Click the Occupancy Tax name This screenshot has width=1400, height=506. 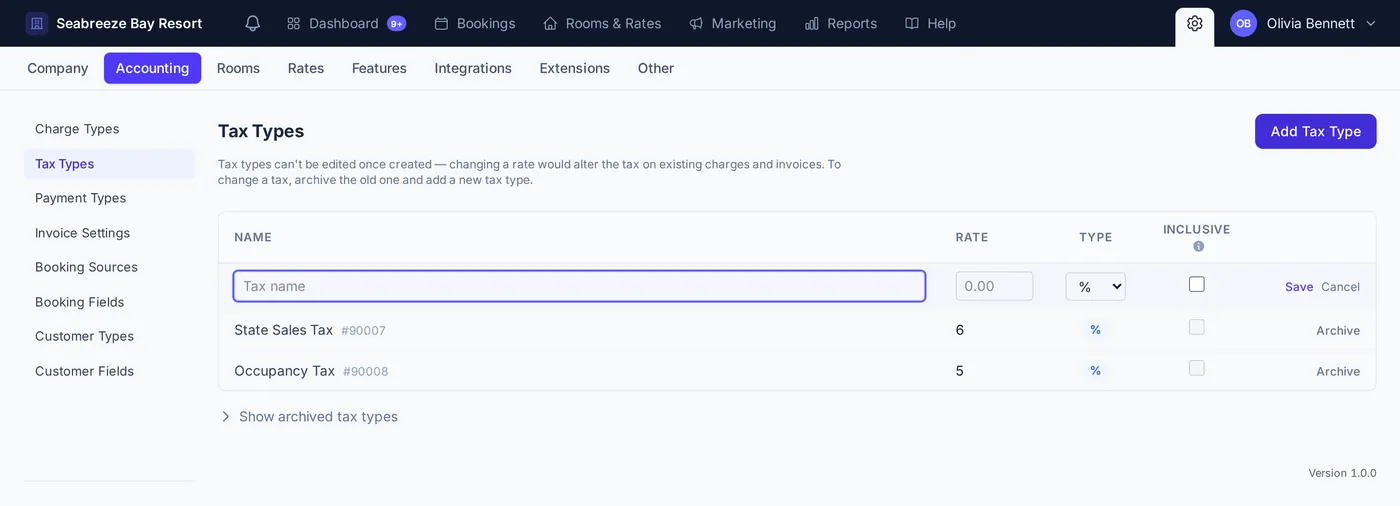[284, 371]
